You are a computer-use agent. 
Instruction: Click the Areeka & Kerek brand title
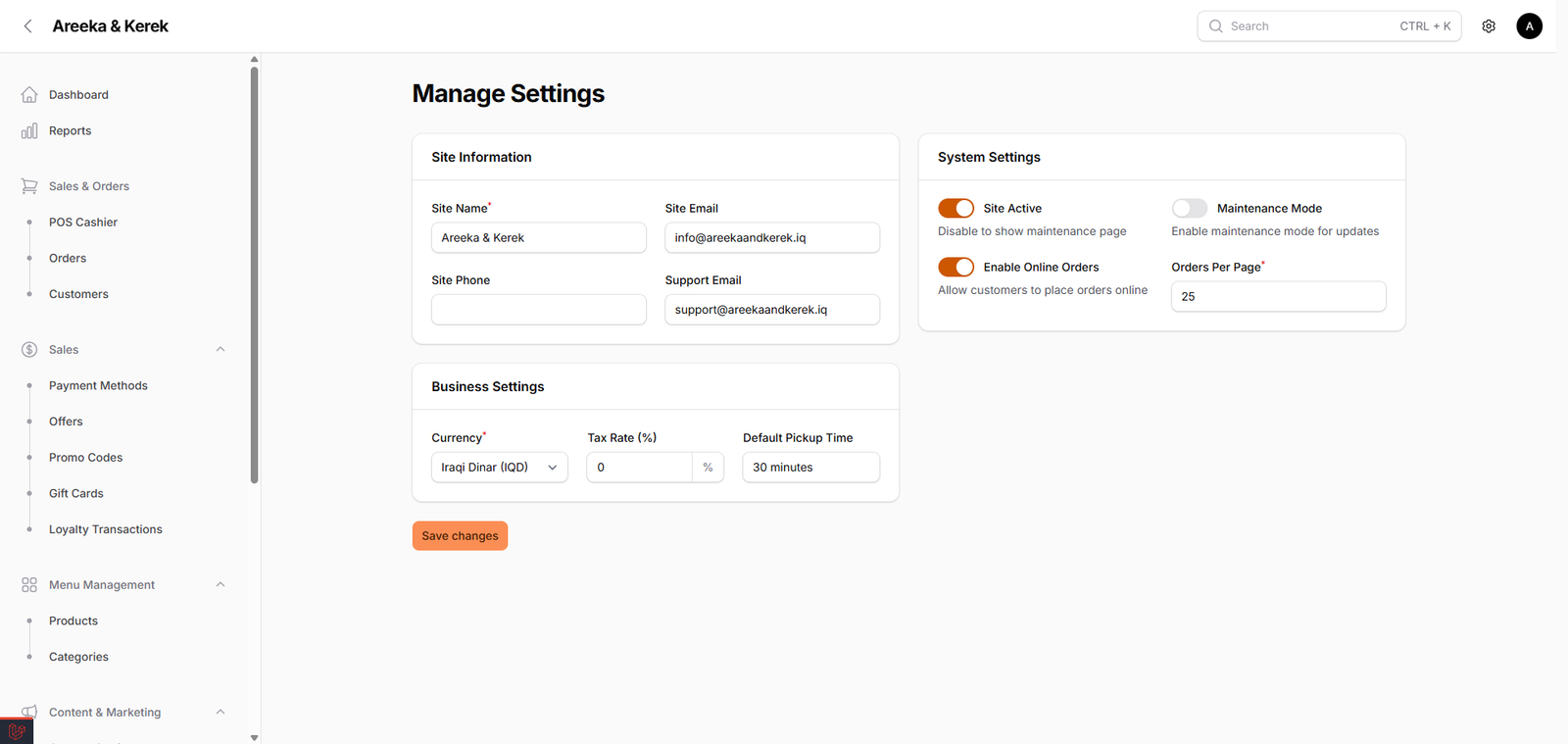[x=110, y=26]
